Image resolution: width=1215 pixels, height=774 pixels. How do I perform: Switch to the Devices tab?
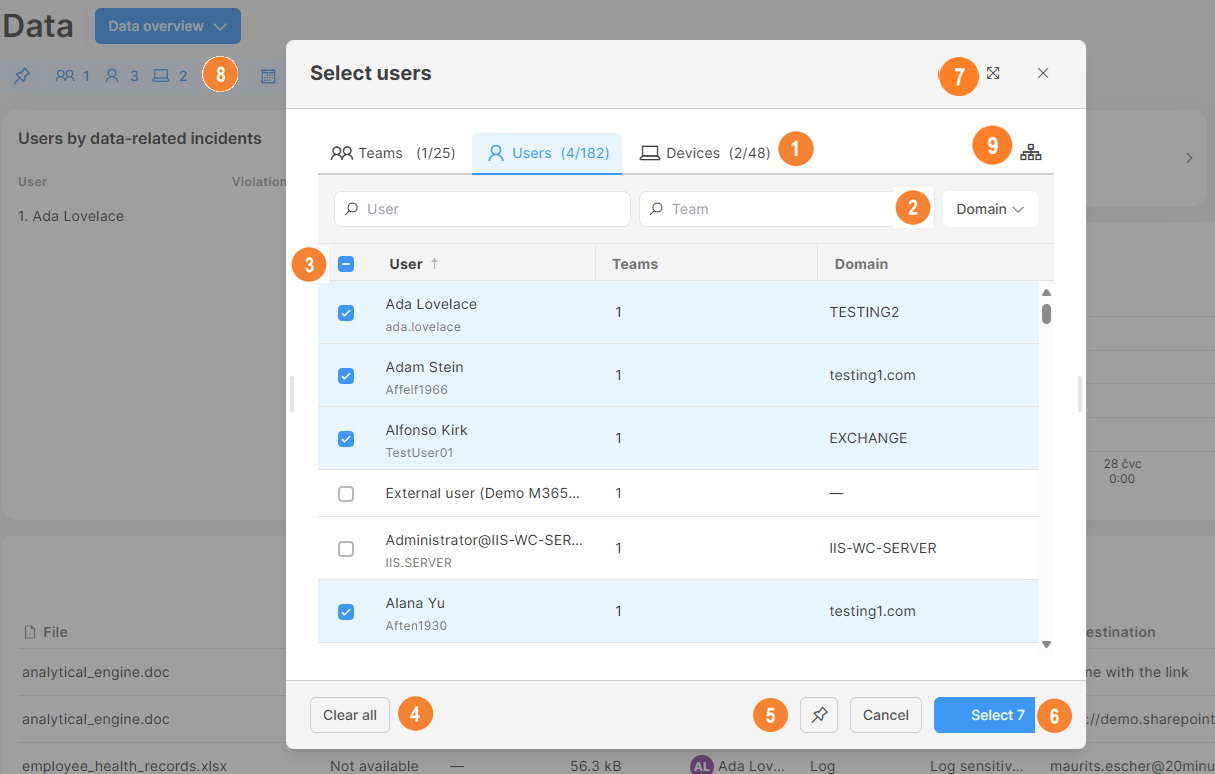click(x=705, y=153)
